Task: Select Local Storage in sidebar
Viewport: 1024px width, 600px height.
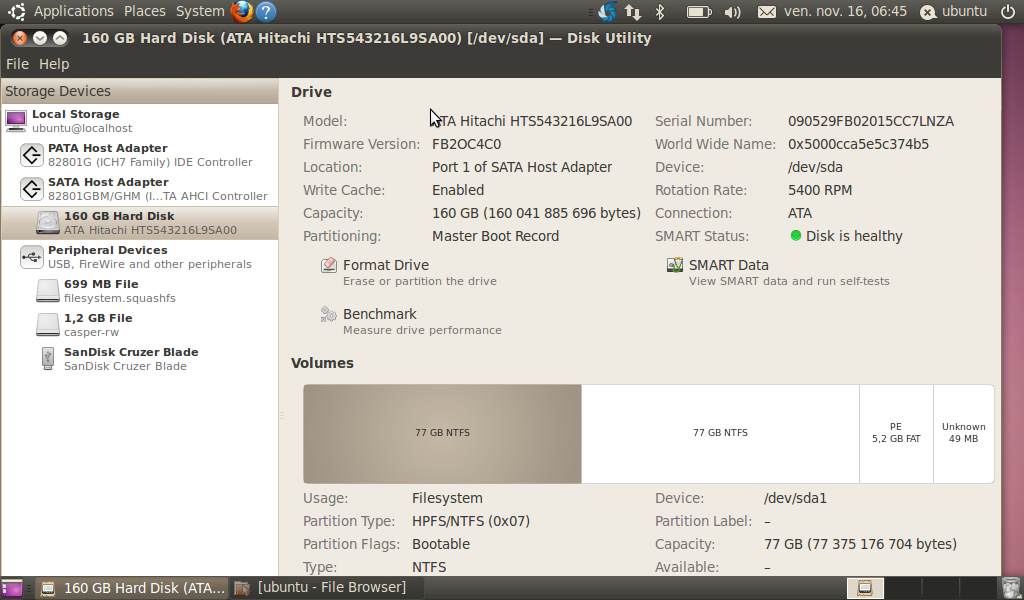Action: pyautogui.click(x=139, y=121)
